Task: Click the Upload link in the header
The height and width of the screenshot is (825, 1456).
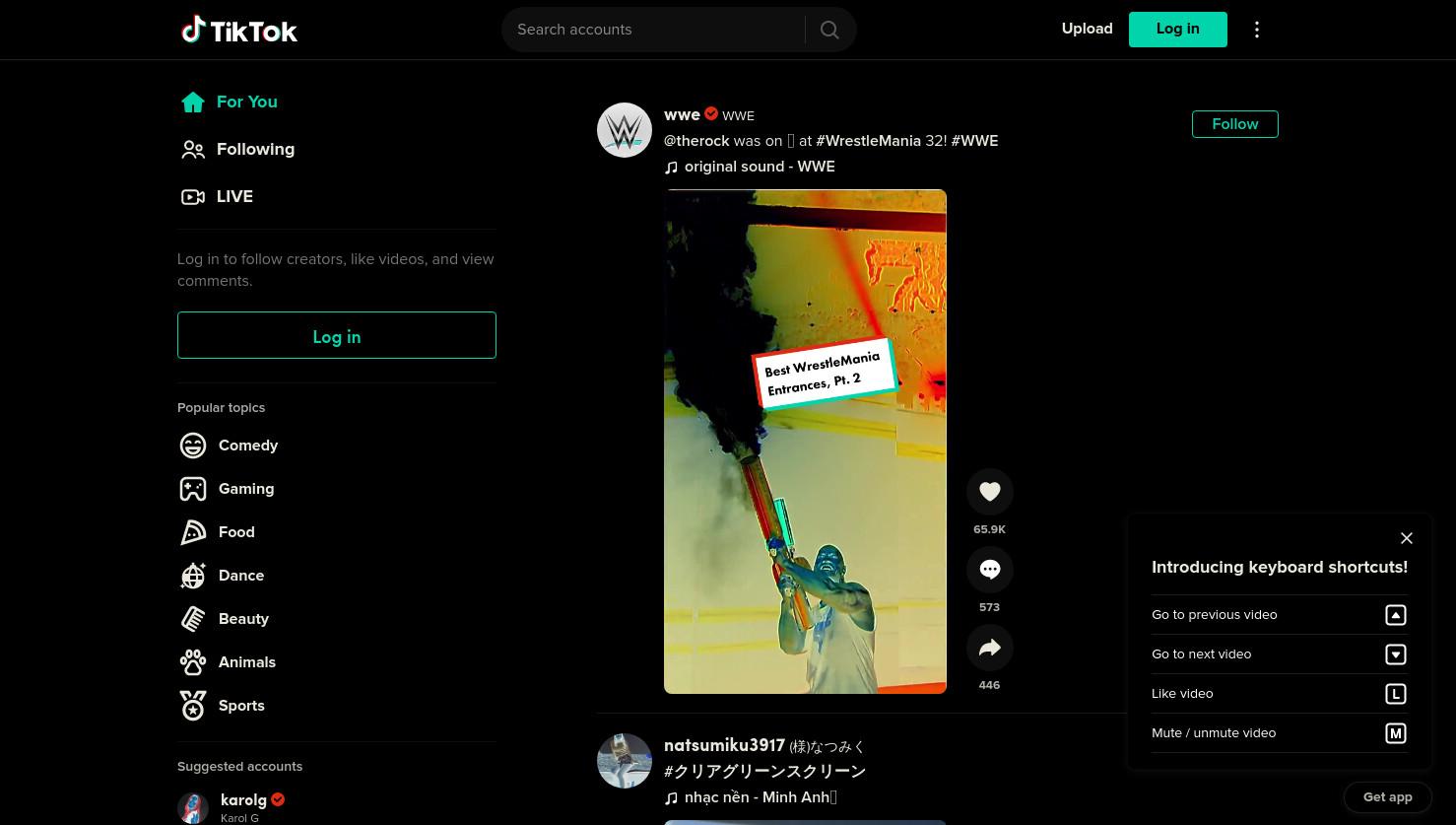Action: (x=1088, y=29)
